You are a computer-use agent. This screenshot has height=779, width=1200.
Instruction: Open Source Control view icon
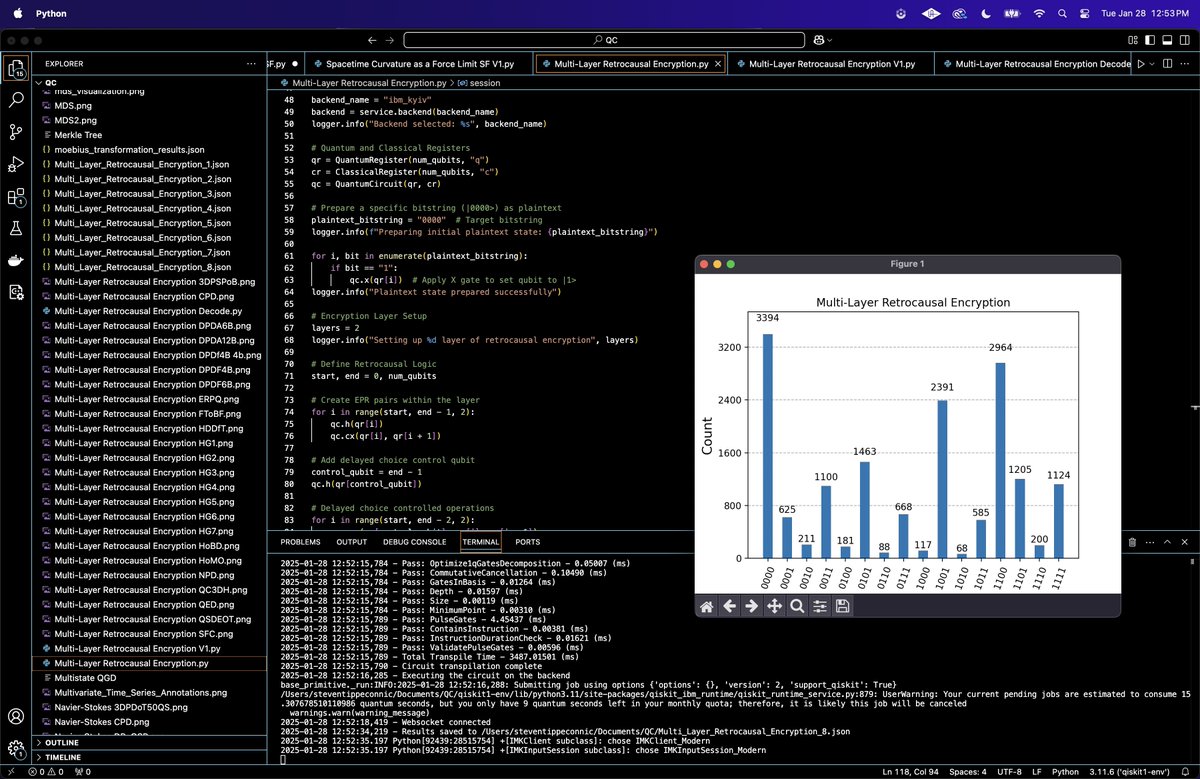click(x=16, y=132)
